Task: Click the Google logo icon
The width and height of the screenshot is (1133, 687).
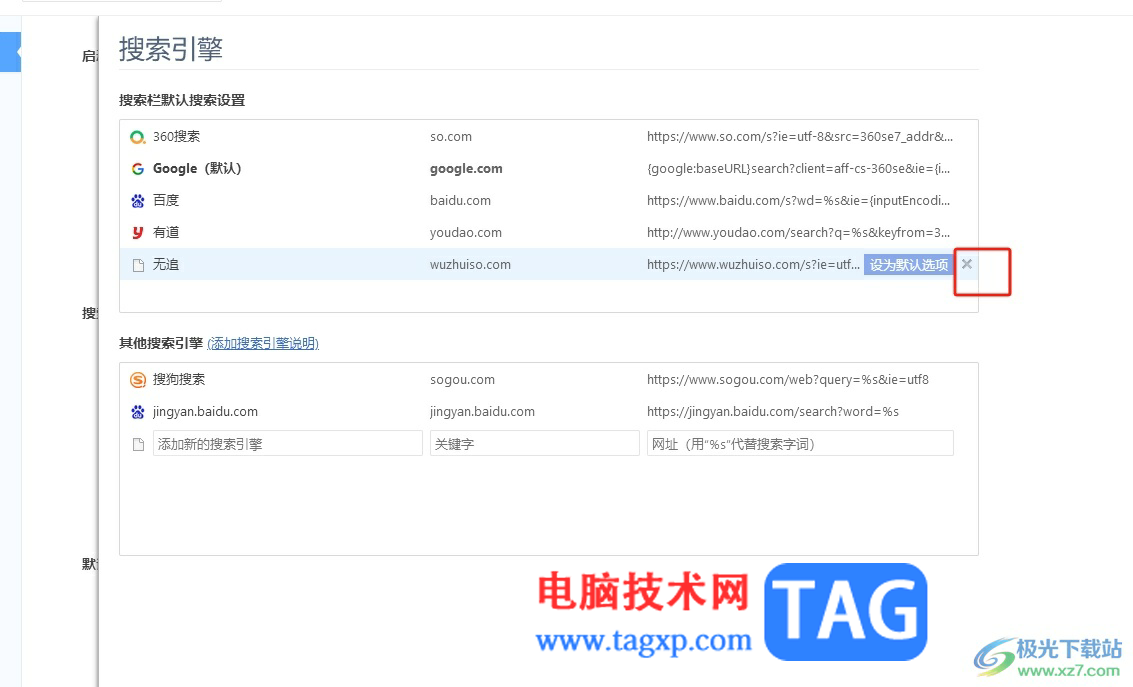Action: 137,168
